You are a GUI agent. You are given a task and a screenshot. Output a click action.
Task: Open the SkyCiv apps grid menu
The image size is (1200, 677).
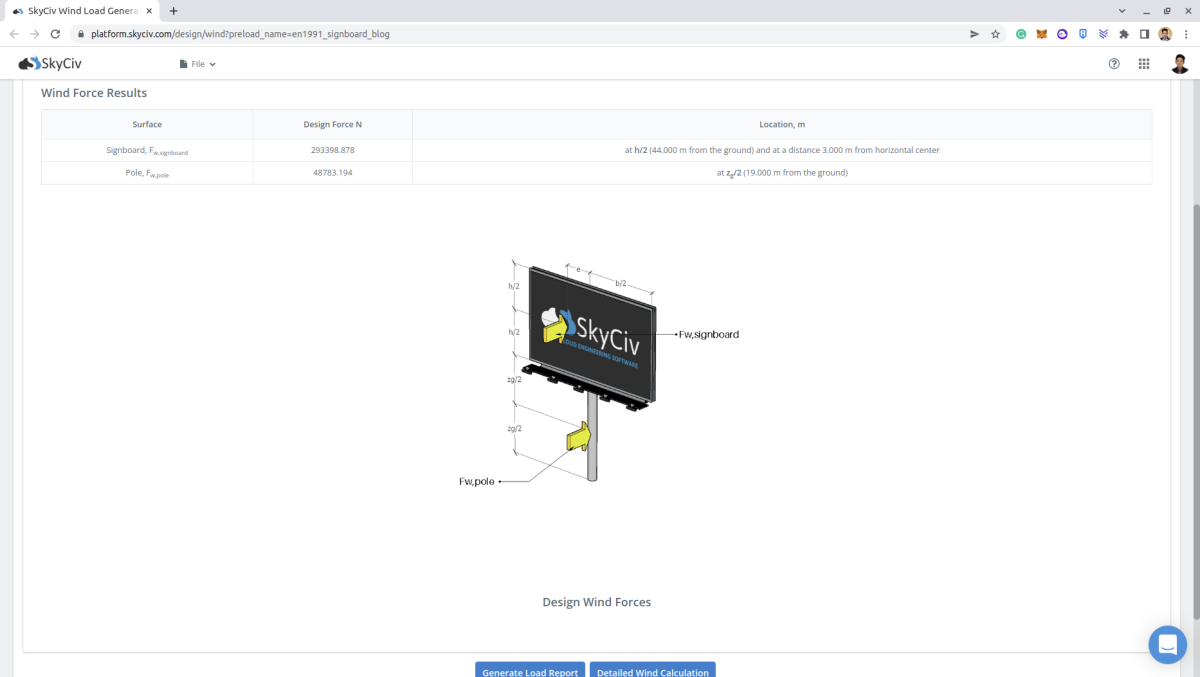point(1144,64)
